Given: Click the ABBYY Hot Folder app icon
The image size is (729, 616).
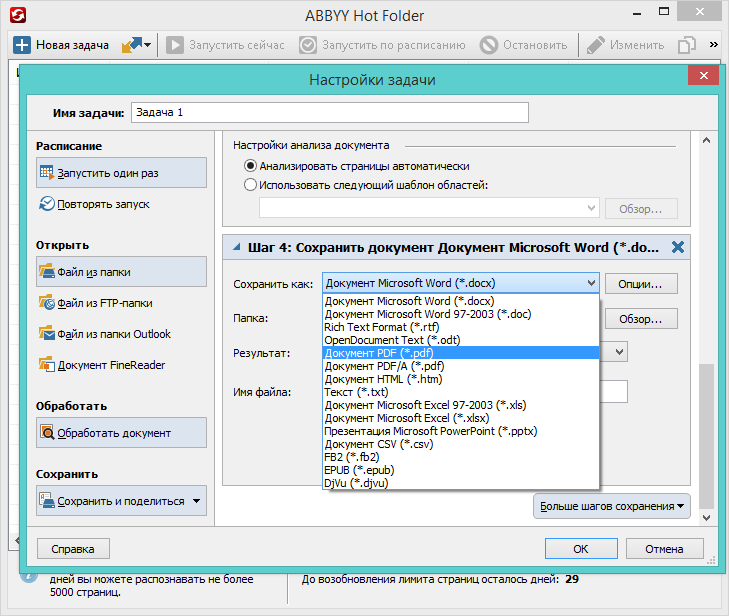Looking at the screenshot, I should [18, 15].
